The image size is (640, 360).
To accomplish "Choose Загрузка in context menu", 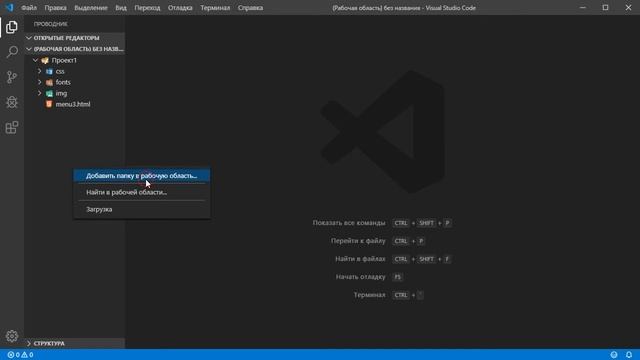I will [142, 209].
